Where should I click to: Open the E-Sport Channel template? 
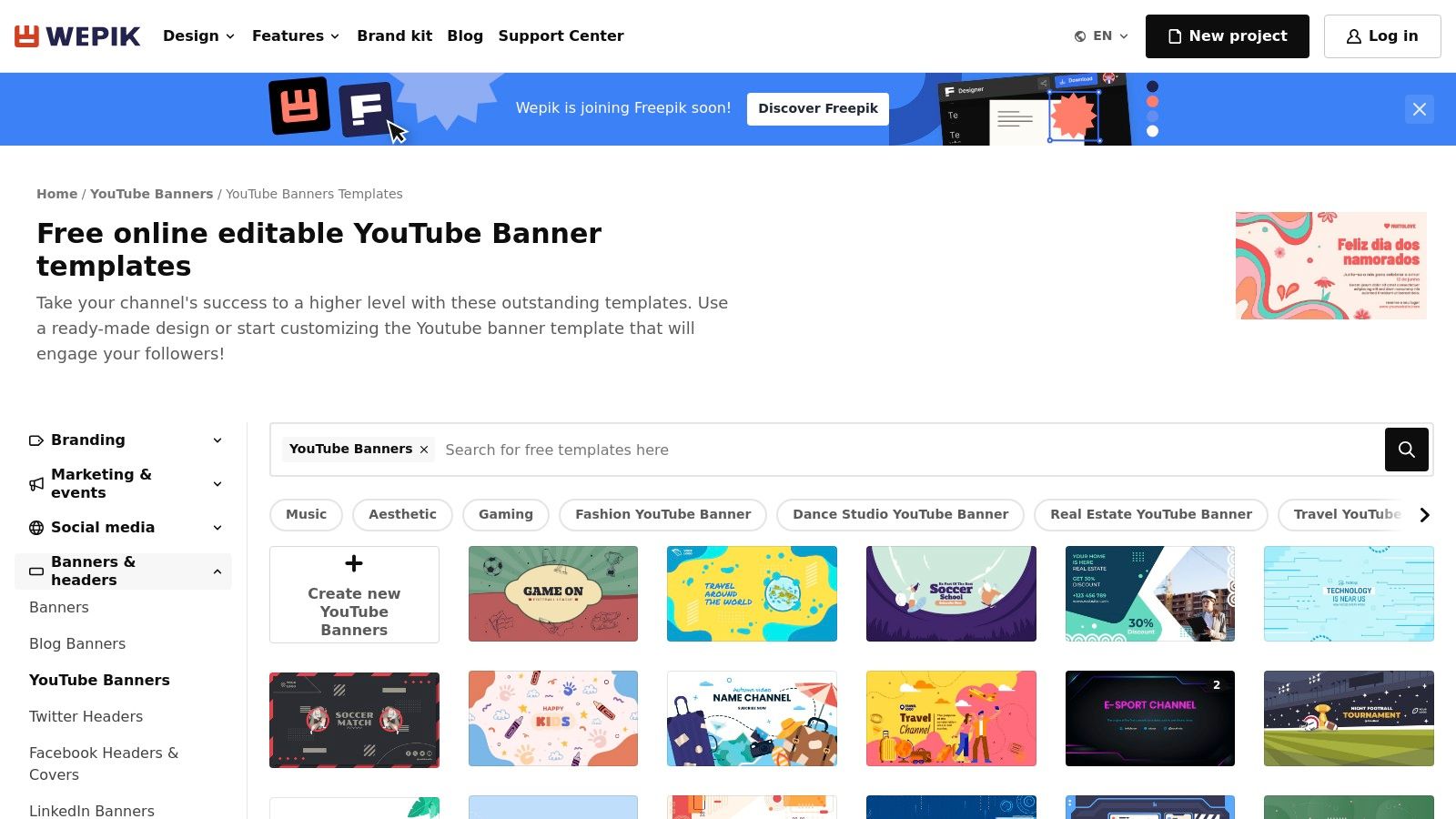pyautogui.click(x=1150, y=719)
